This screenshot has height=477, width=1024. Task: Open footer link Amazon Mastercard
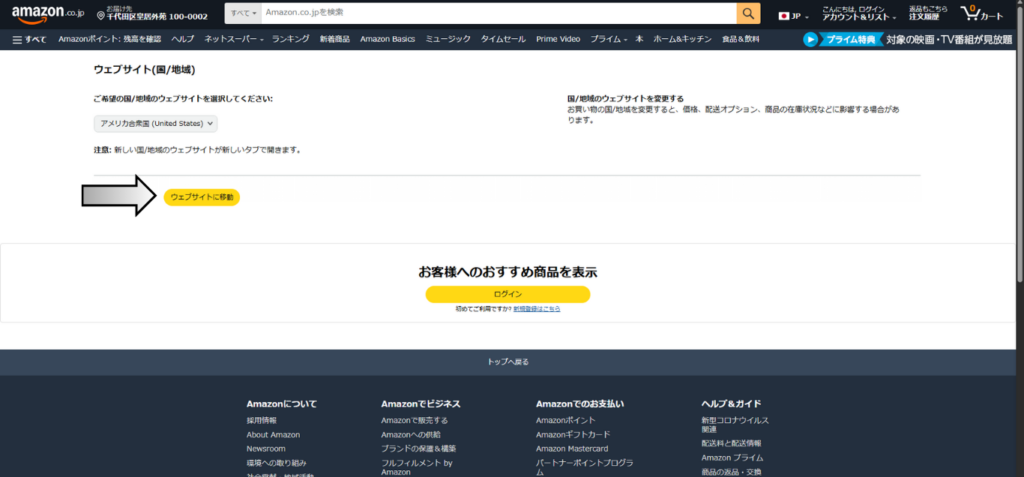572,449
